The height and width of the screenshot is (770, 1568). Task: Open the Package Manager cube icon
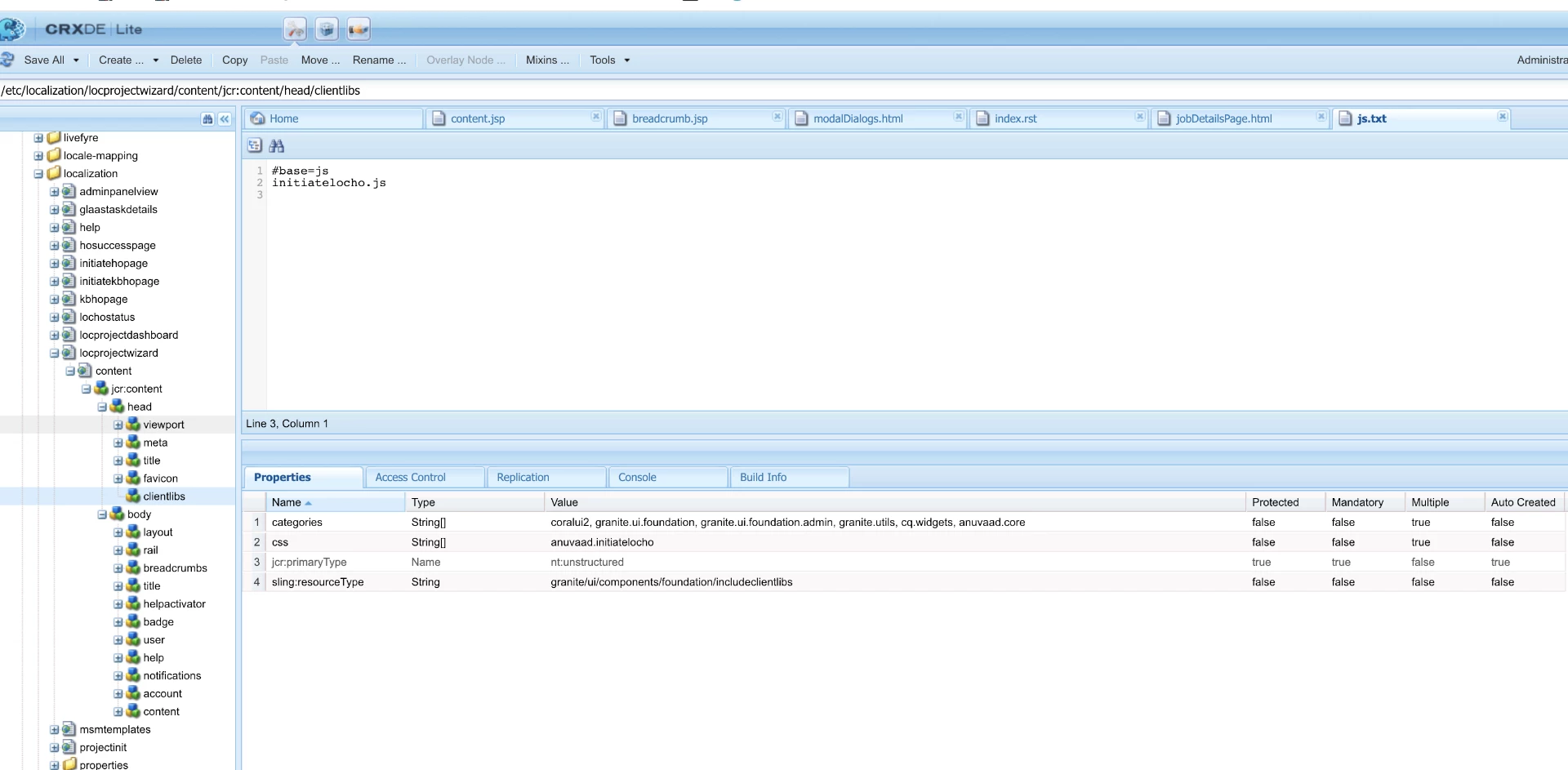pos(327,29)
